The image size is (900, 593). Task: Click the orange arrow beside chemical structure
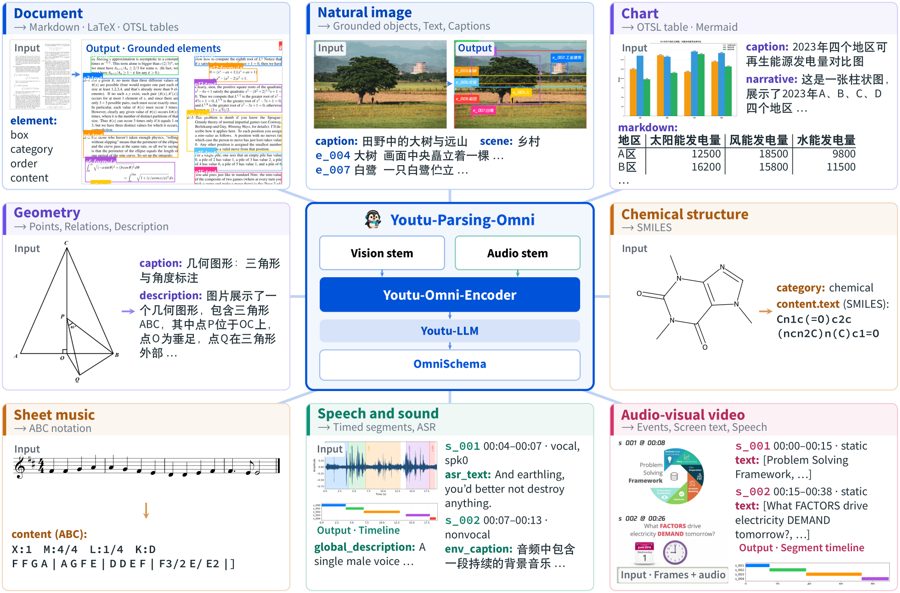765,311
